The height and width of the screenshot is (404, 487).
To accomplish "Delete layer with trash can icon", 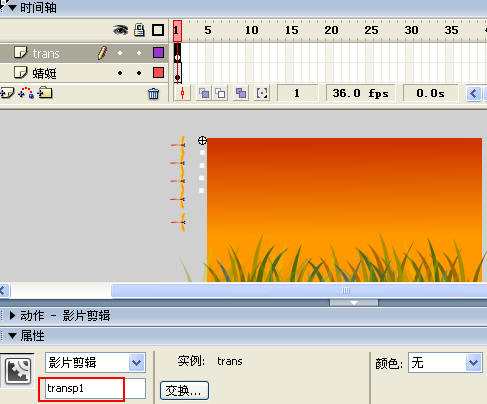I will pos(153,94).
